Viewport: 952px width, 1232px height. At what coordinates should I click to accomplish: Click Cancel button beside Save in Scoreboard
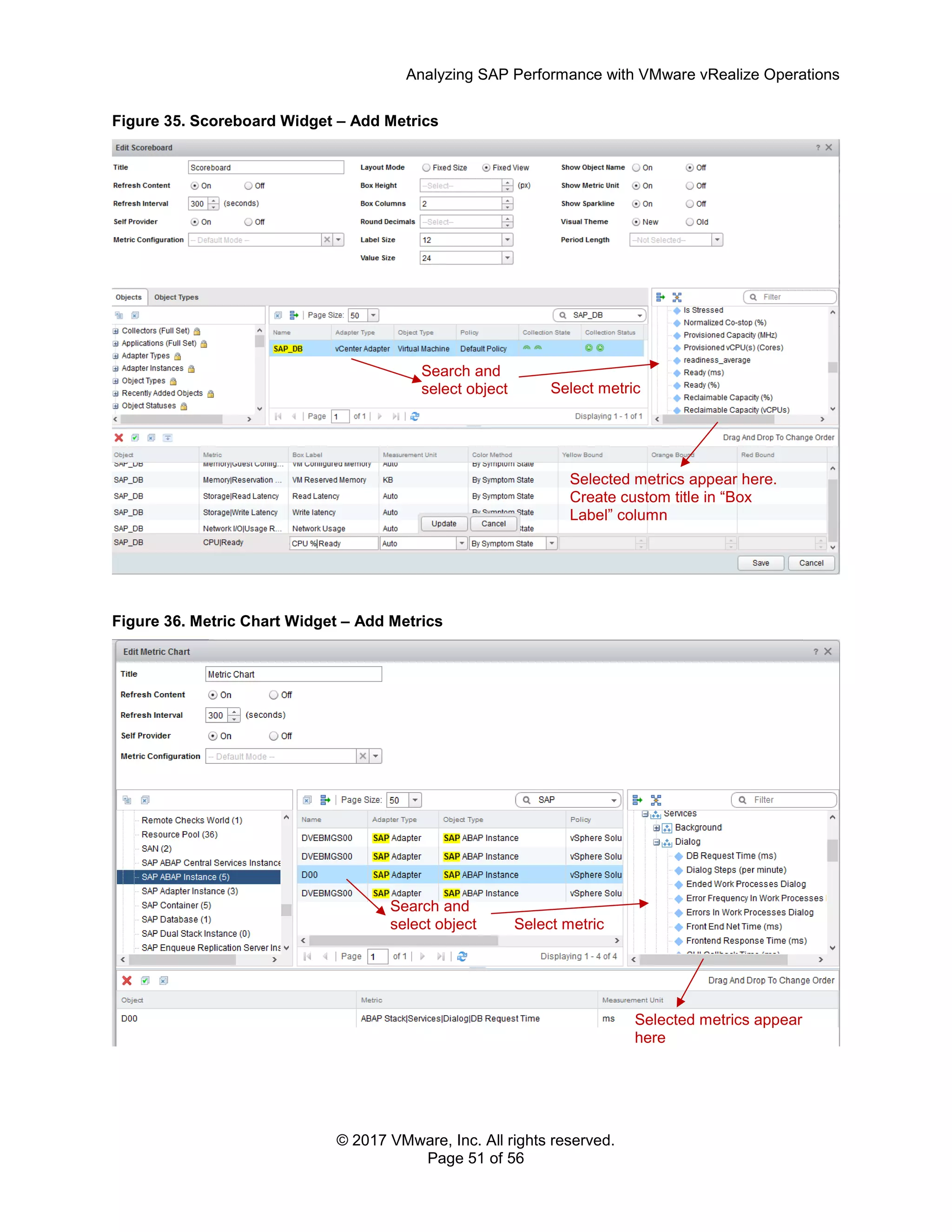(811, 563)
